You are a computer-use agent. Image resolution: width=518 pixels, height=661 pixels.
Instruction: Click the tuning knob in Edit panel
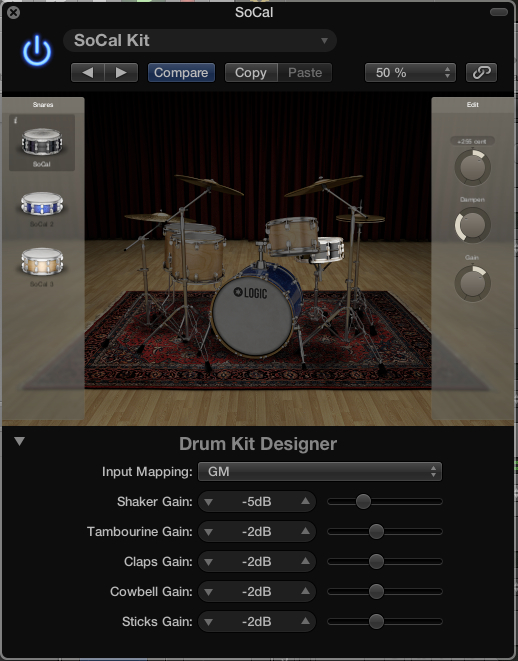coord(472,167)
